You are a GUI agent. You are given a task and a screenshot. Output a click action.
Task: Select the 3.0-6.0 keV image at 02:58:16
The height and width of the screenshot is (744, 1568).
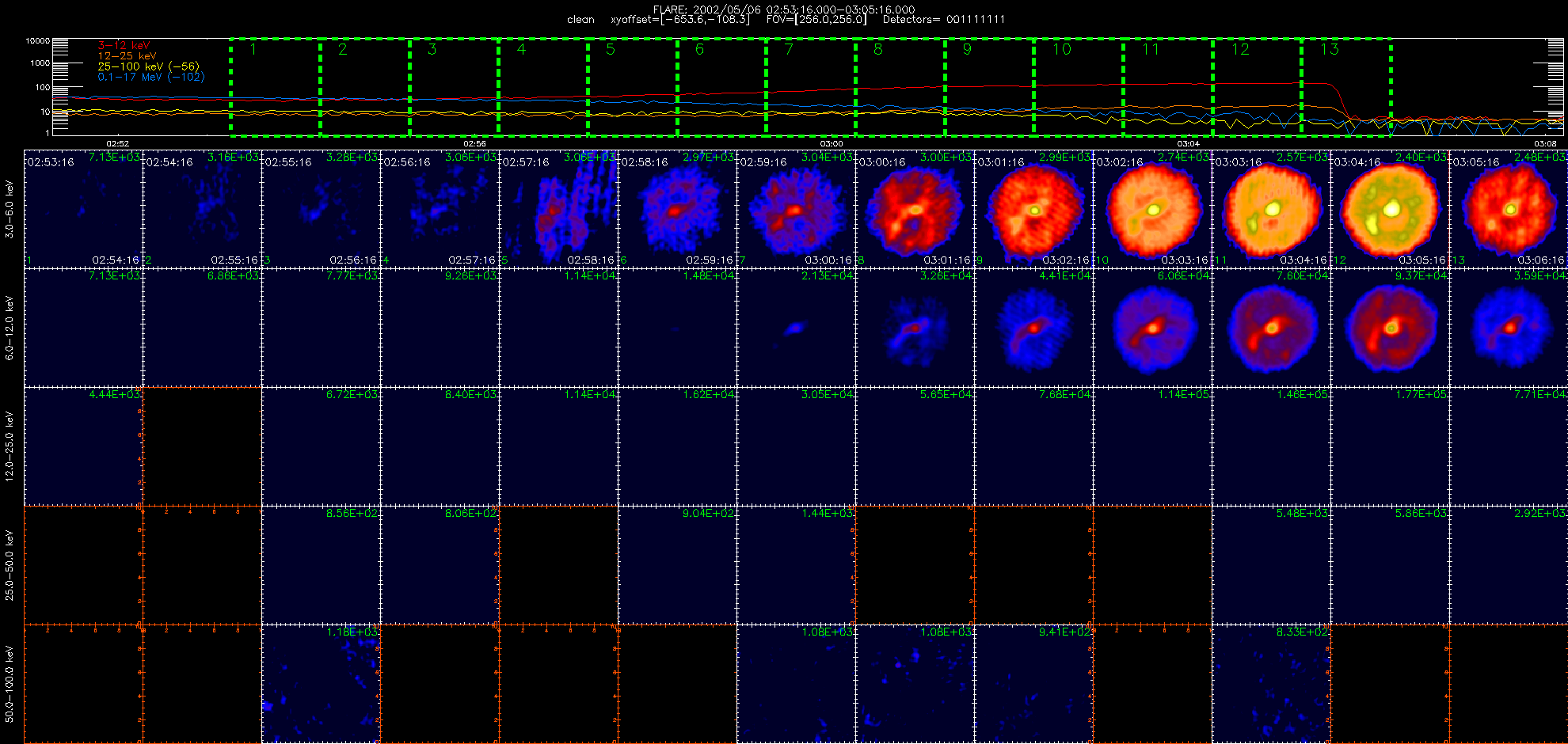[677, 209]
